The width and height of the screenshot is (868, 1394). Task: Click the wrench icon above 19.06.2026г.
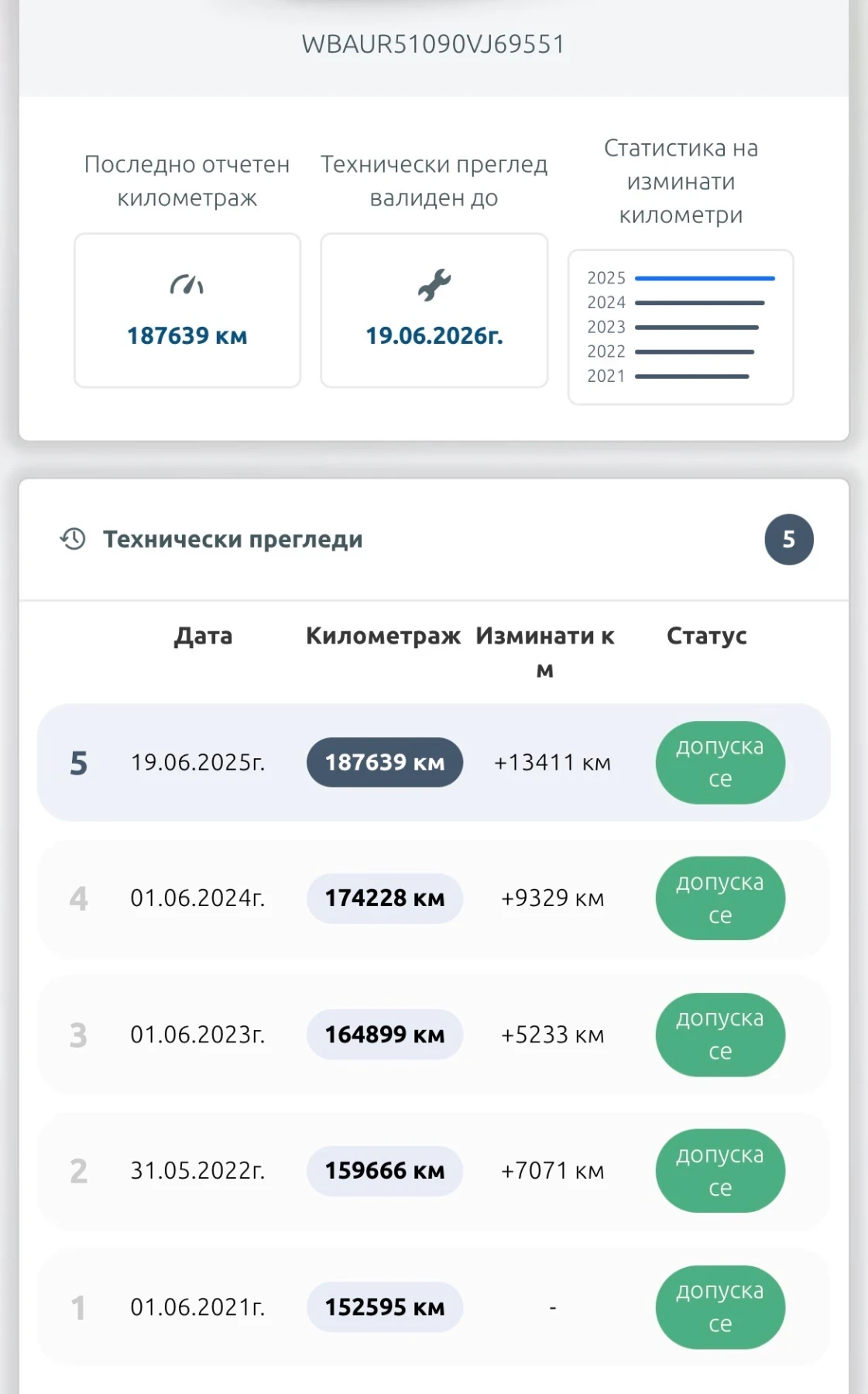click(434, 285)
